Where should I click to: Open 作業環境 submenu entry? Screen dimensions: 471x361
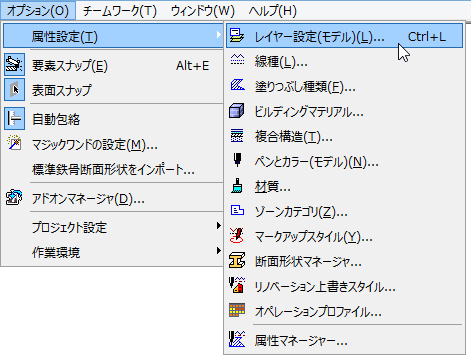[x=113, y=252]
